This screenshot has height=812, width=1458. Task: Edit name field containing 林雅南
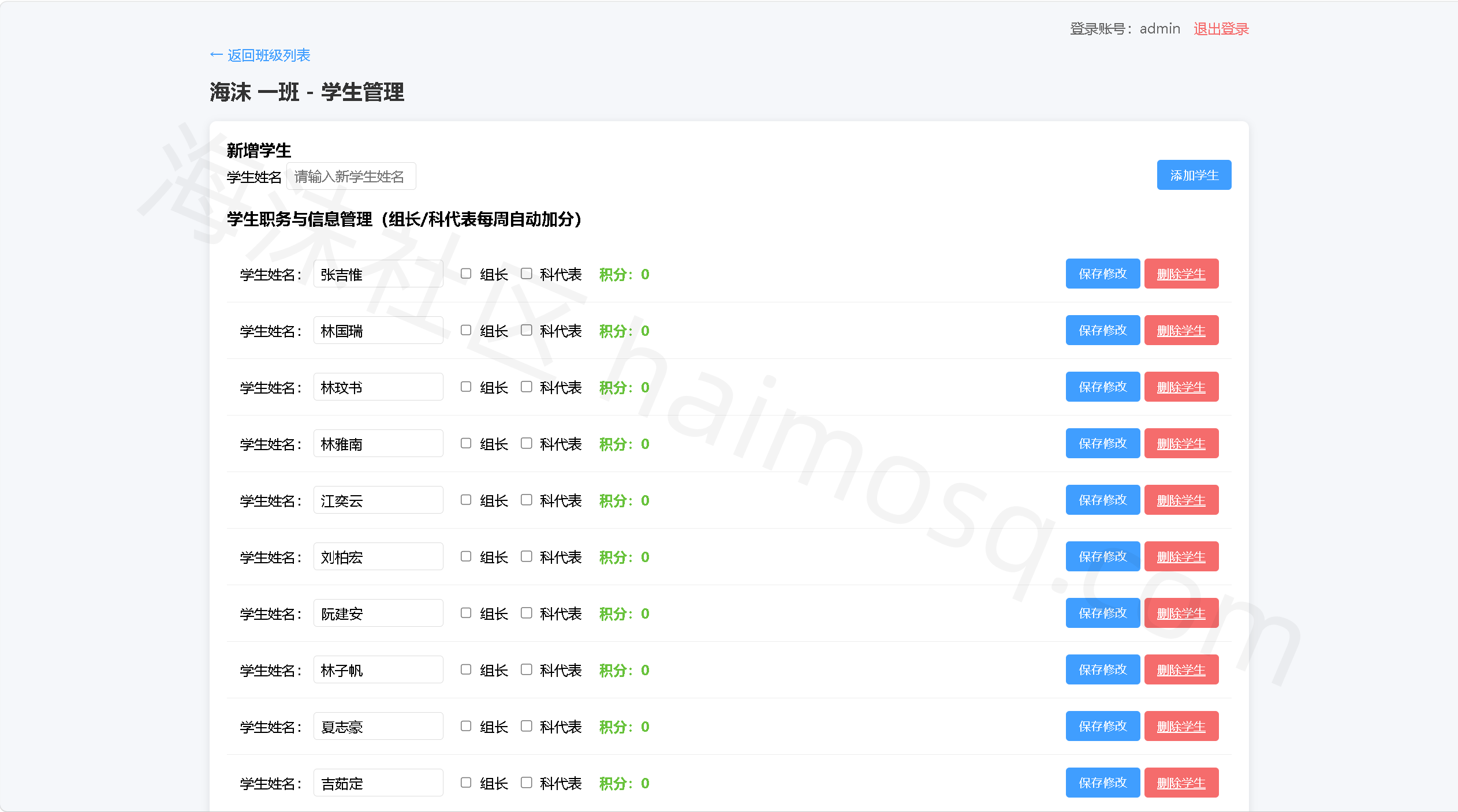coord(378,443)
